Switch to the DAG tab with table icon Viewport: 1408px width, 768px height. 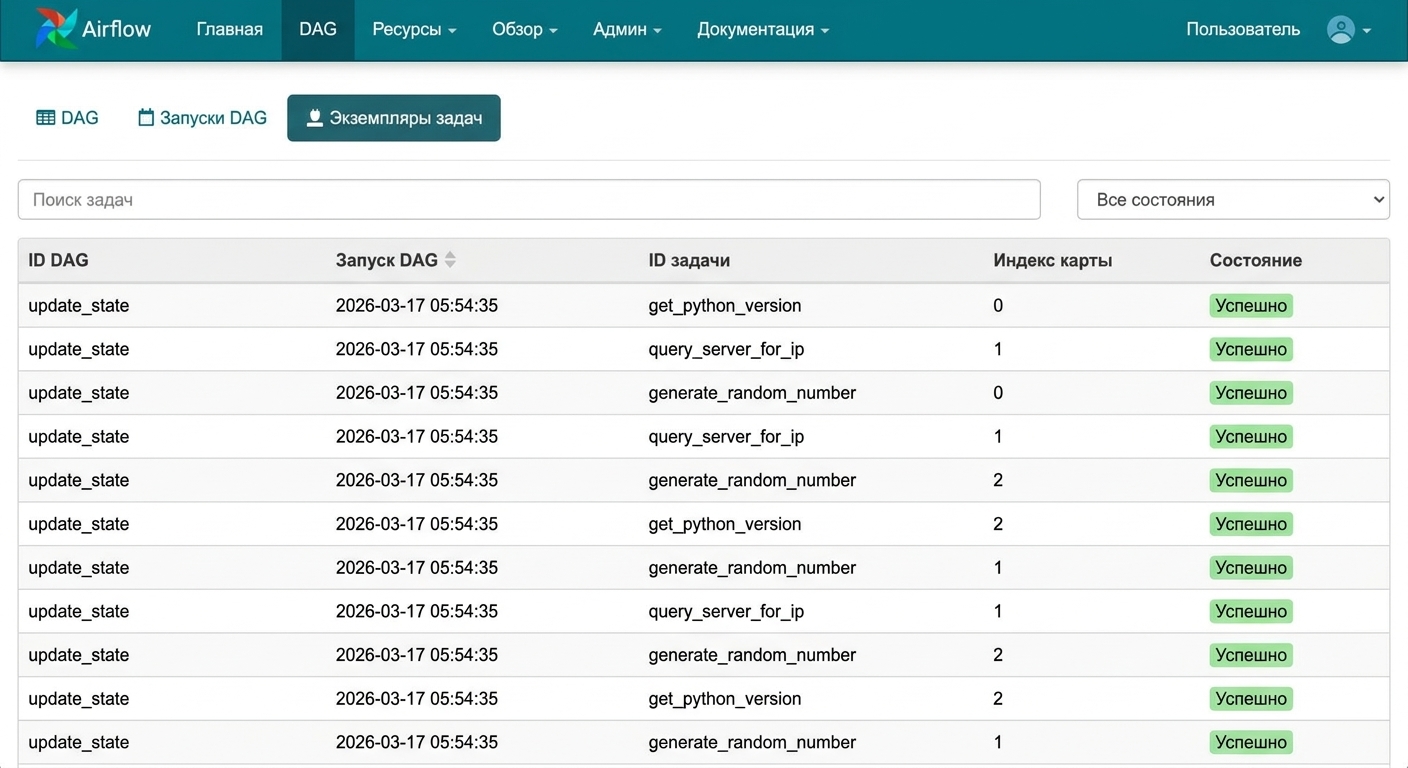[67, 118]
